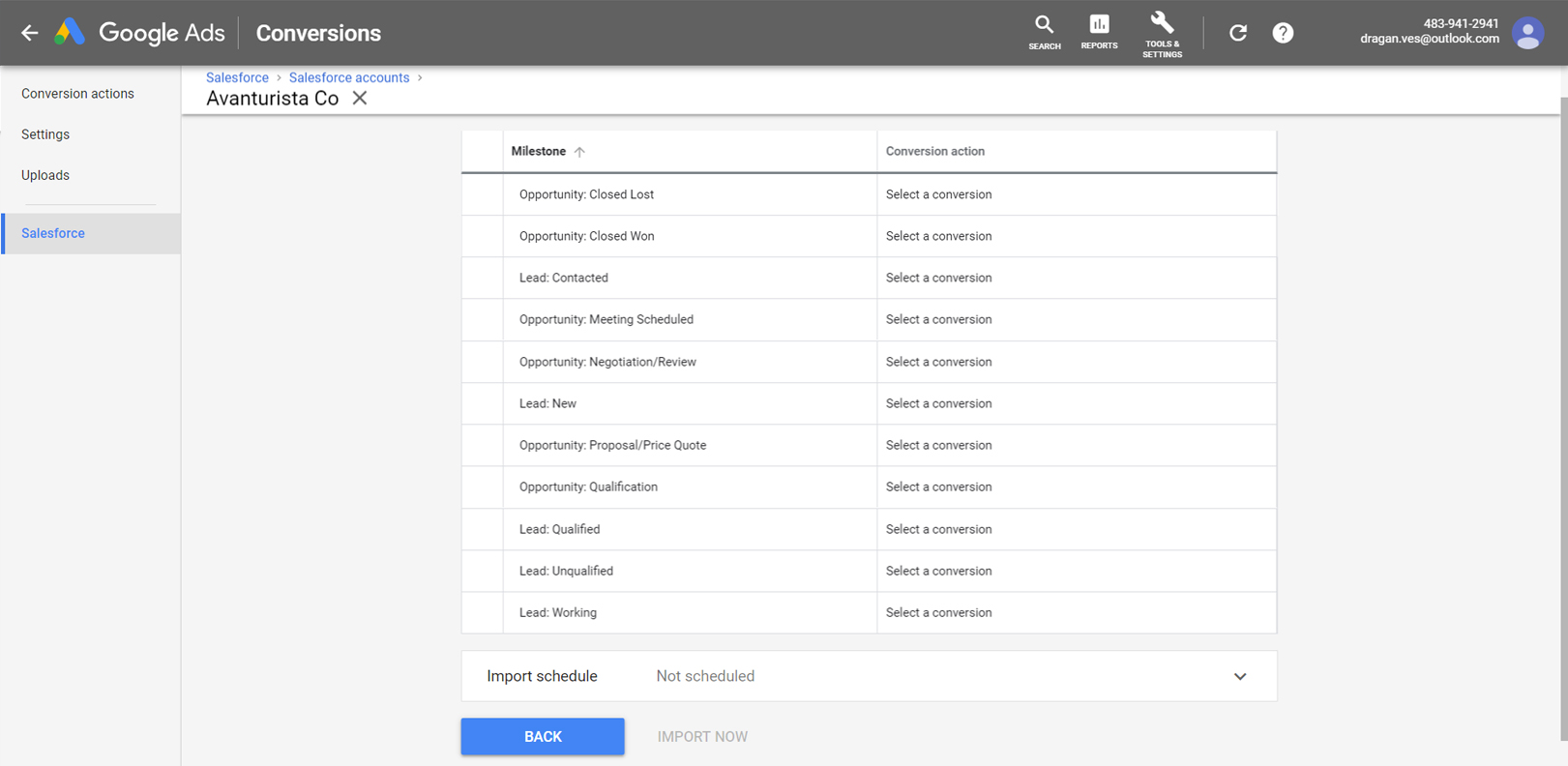This screenshot has width=1568, height=766.
Task: Click the Google Ads logo
Action: point(70,33)
